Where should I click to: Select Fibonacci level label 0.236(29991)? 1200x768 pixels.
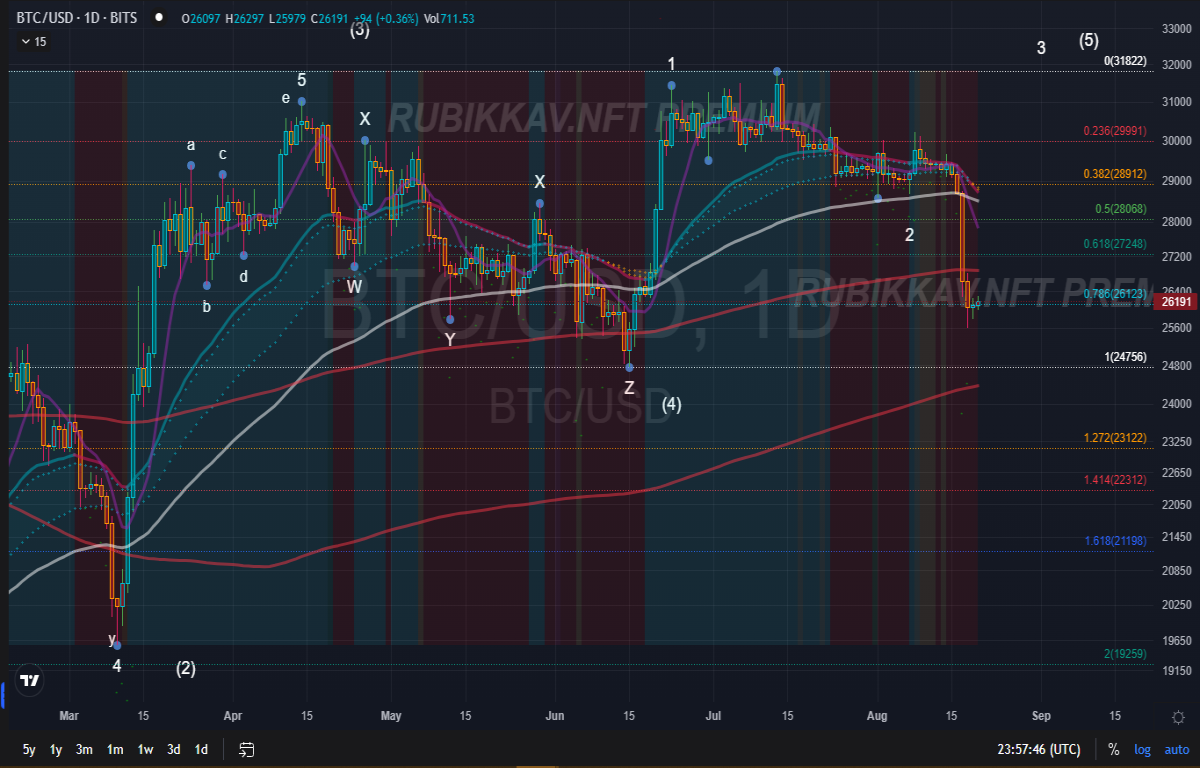point(1114,131)
